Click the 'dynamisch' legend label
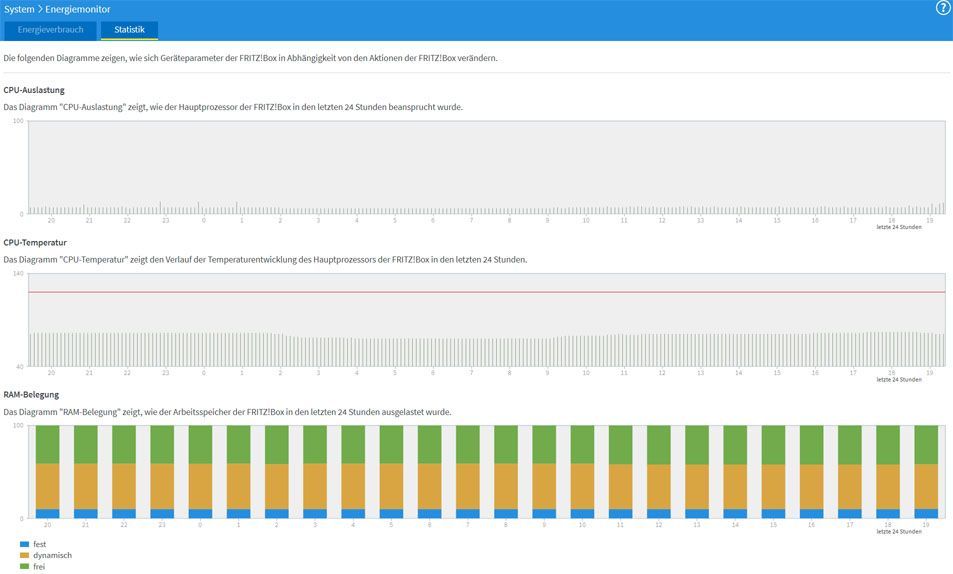This screenshot has height=574, width=953. tap(52, 555)
